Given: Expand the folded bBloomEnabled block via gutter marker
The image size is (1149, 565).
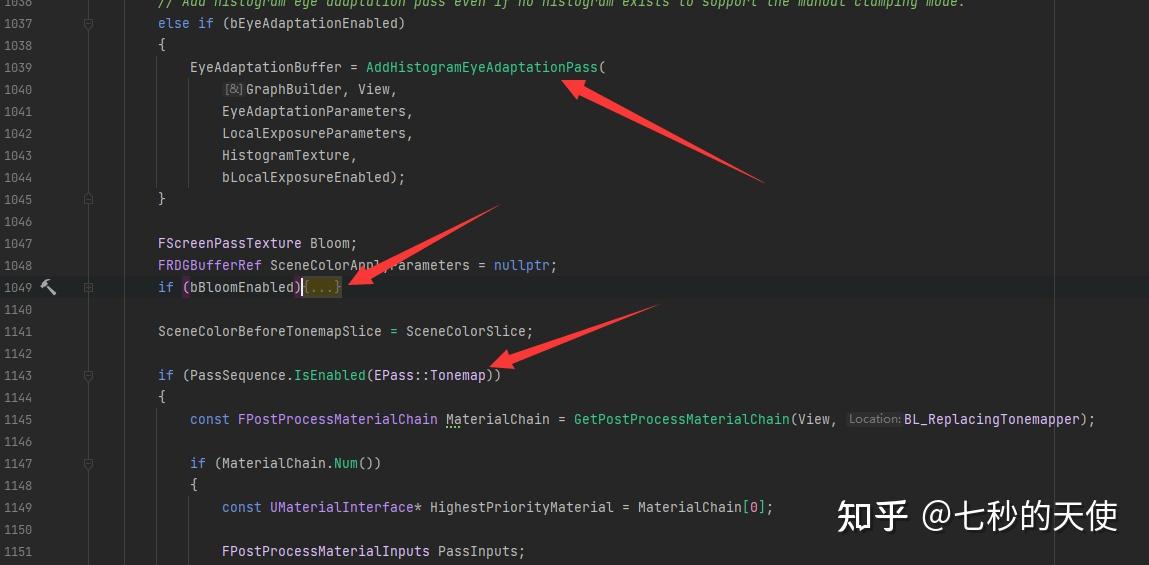Looking at the screenshot, I should tap(88, 287).
